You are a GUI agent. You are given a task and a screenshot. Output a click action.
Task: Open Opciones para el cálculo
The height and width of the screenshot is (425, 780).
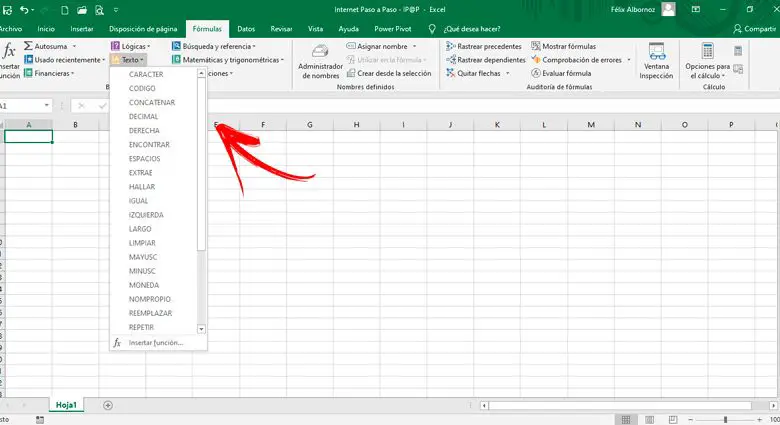[x=707, y=61]
